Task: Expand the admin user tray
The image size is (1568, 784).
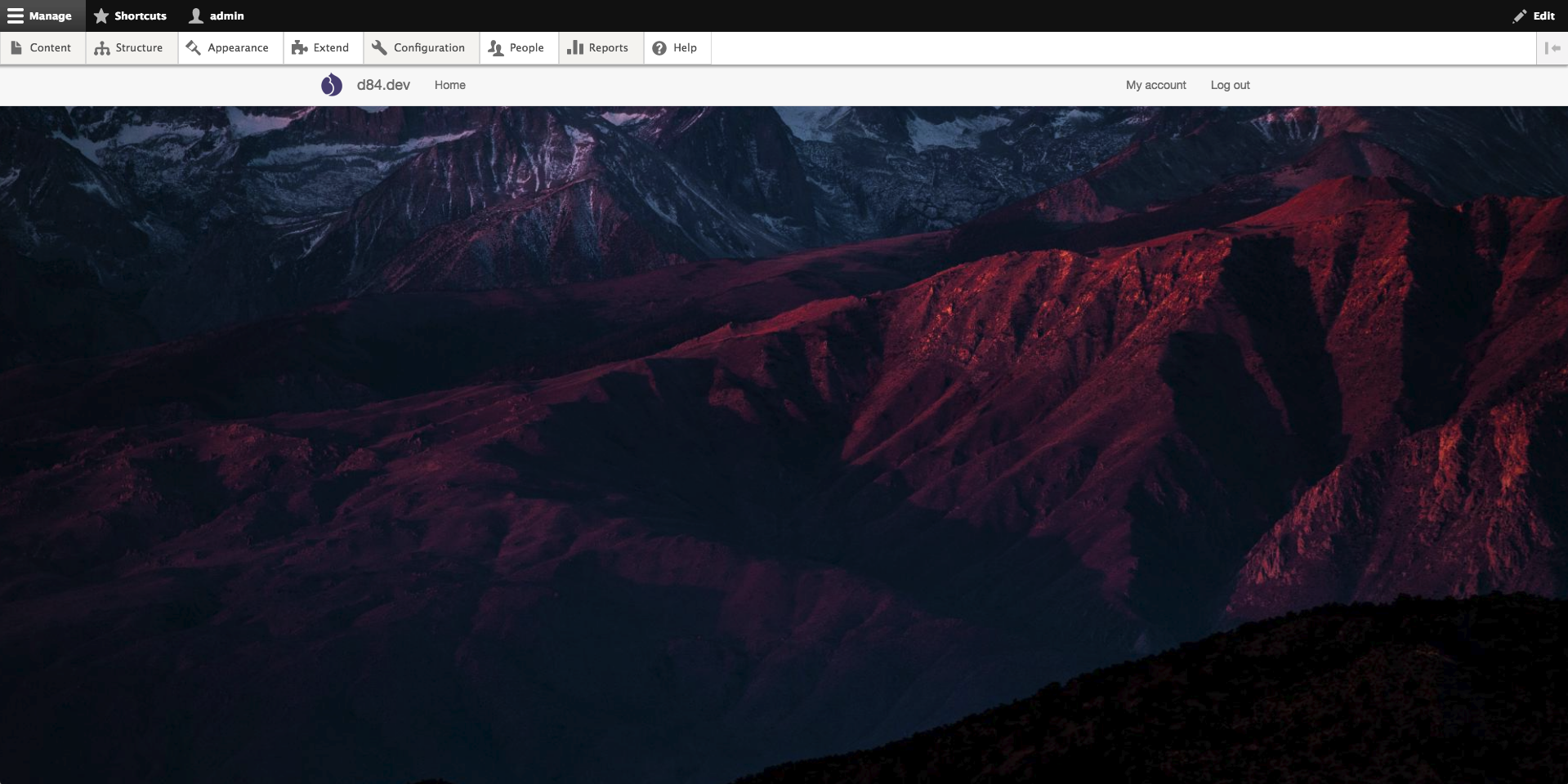Action: [x=217, y=16]
